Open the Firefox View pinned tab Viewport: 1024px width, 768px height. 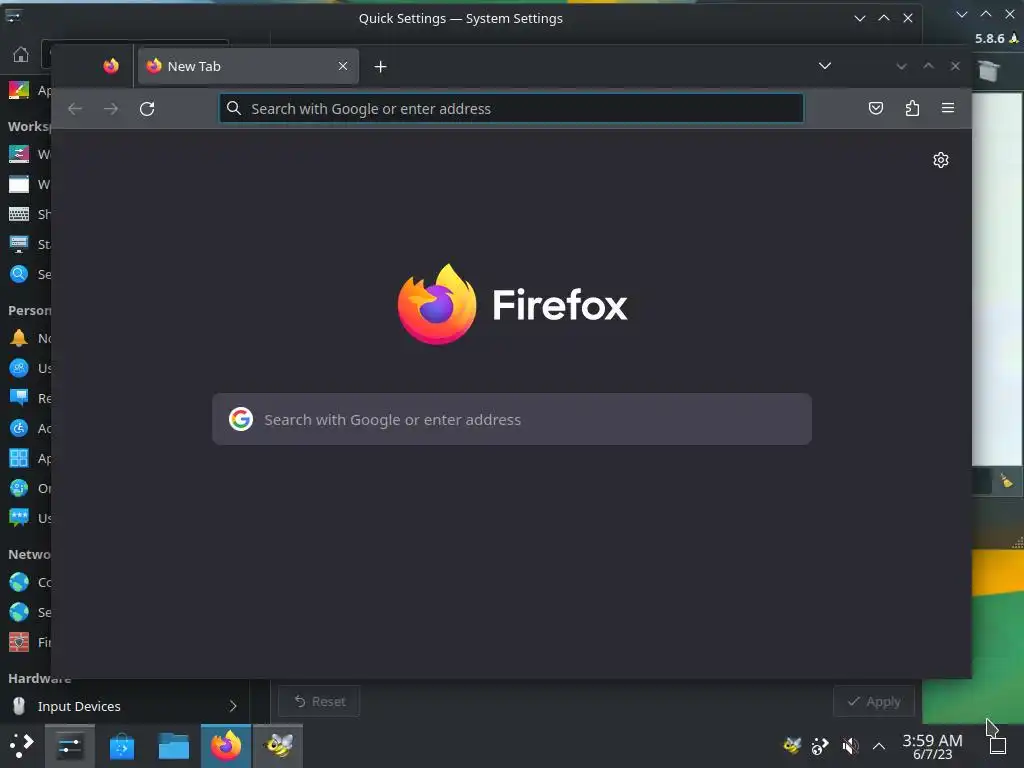(111, 66)
